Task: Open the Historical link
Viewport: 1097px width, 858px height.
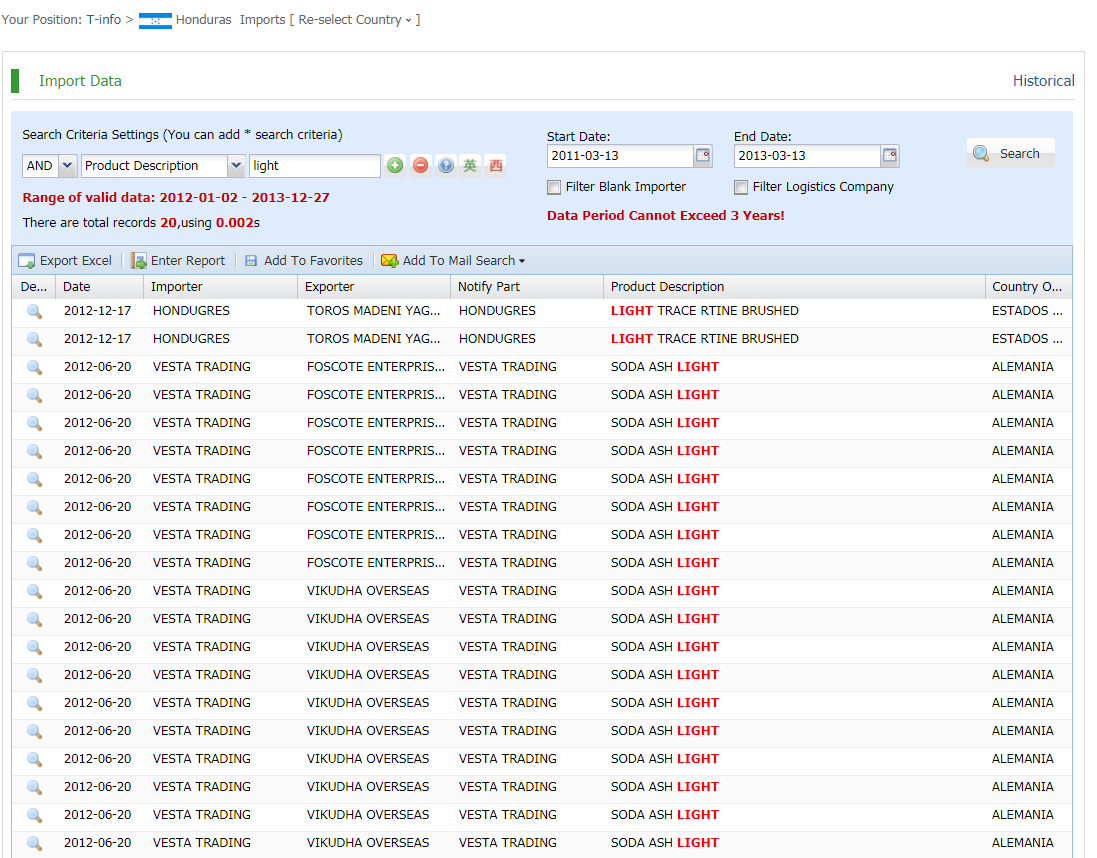Action: (x=1043, y=80)
